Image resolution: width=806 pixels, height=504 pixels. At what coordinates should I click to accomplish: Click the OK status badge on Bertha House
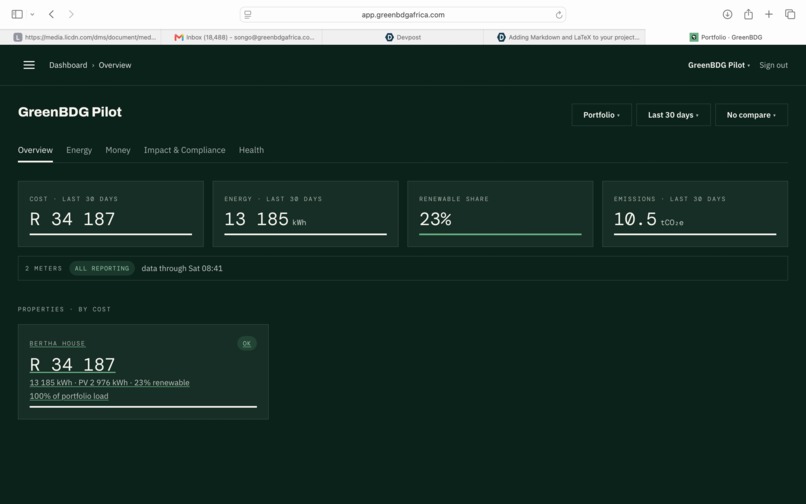(x=247, y=344)
